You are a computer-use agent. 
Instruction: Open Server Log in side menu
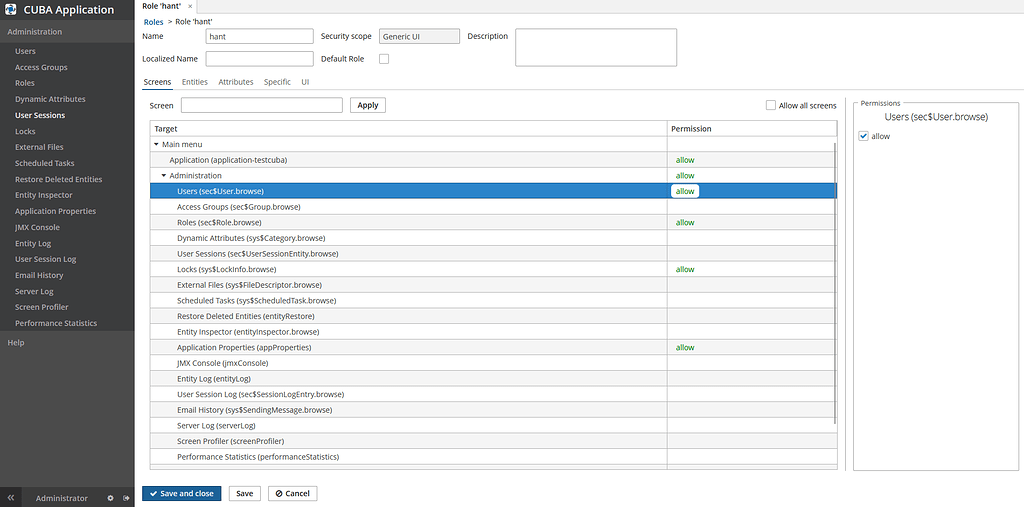click(34, 291)
